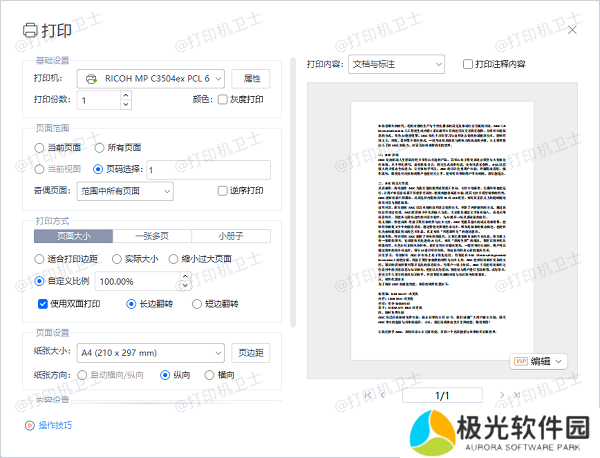Select 短边翻转 short-edge flip

[x=197, y=304]
